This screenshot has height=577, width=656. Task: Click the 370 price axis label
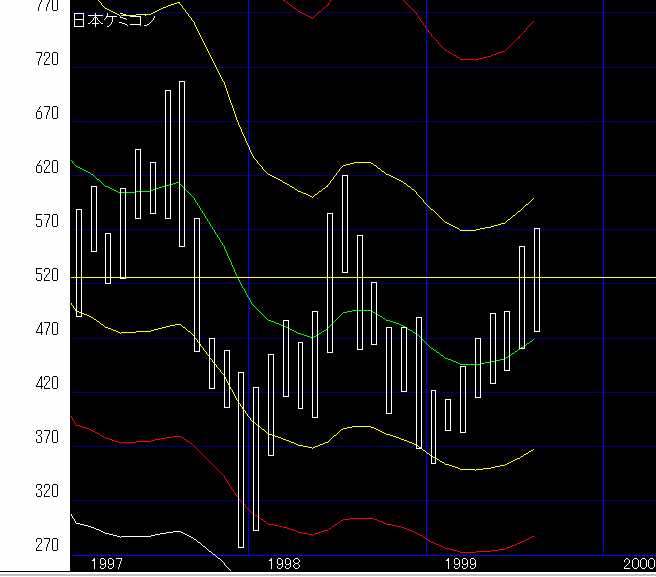[46, 438]
